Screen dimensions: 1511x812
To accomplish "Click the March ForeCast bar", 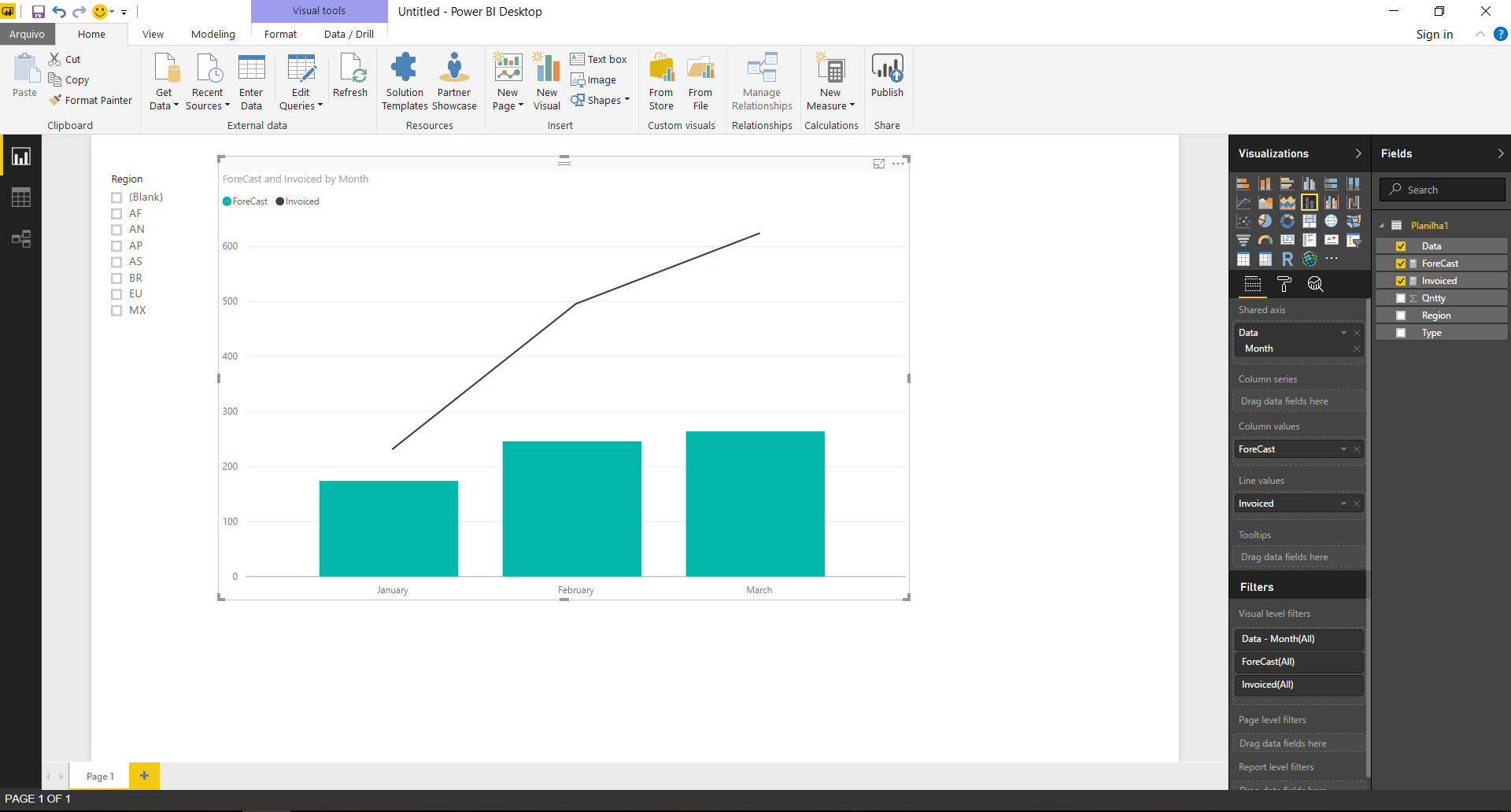I will click(x=755, y=504).
